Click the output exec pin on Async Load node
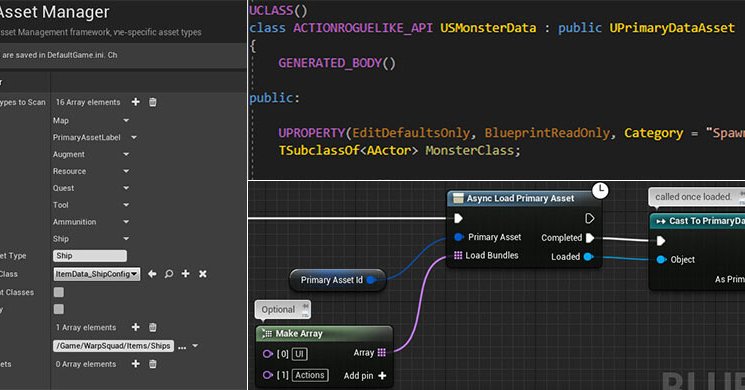This screenshot has width=745, height=390. coord(590,219)
